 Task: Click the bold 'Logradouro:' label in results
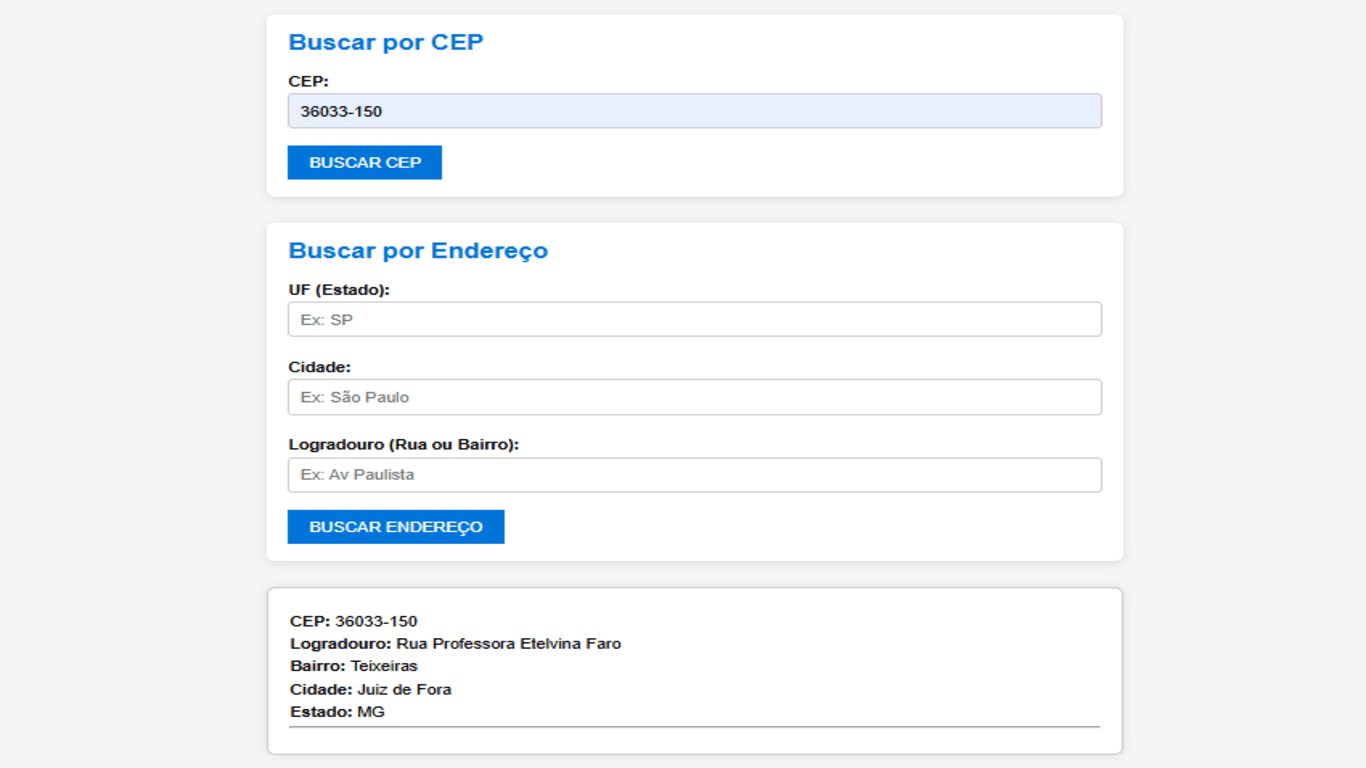point(340,644)
